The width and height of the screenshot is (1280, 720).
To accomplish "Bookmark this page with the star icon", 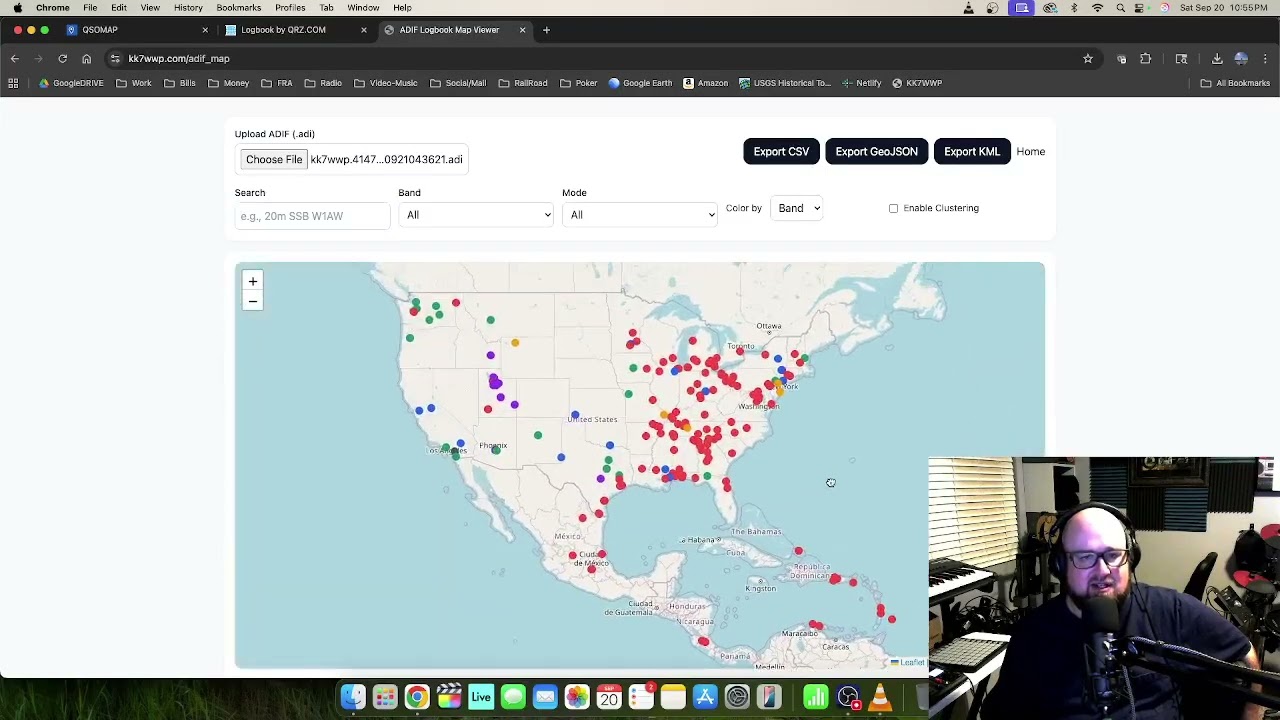I will 1088,59.
